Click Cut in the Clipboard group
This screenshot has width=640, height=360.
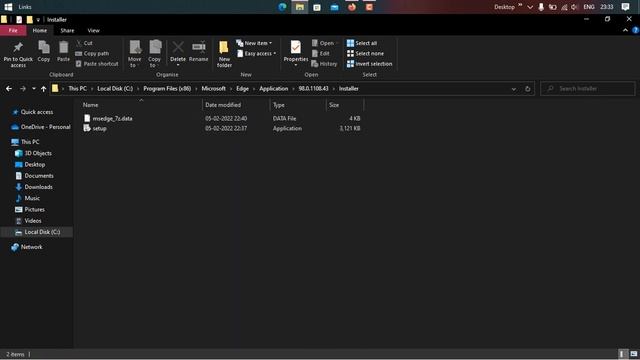[84, 43]
